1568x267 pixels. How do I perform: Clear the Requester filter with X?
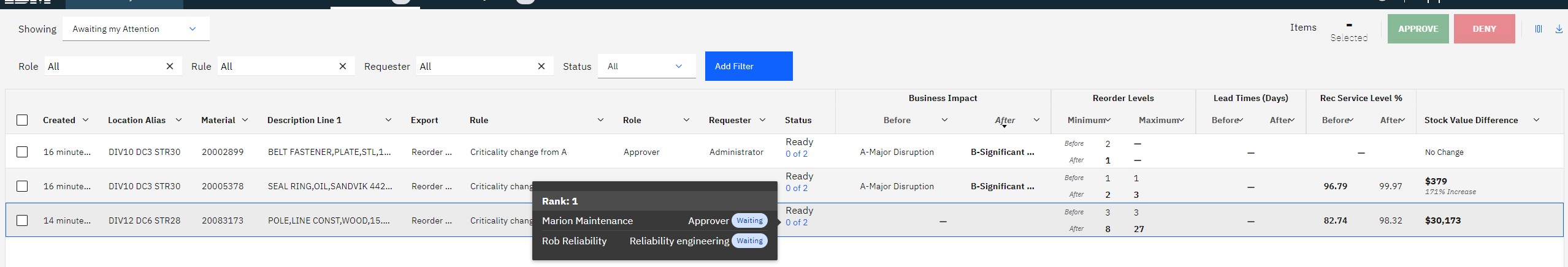(541, 66)
